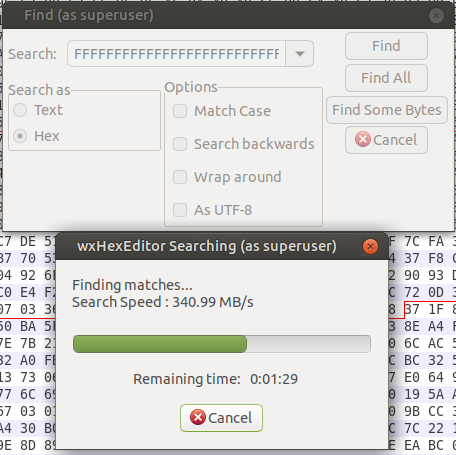Click the red X icon on Find's Cancel
The width and height of the screenshot is (456, 455).
point(363,139)
